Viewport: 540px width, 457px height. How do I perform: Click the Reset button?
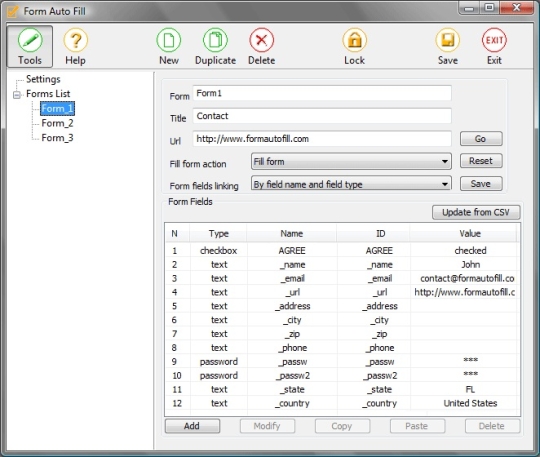(x=481, y=161)
